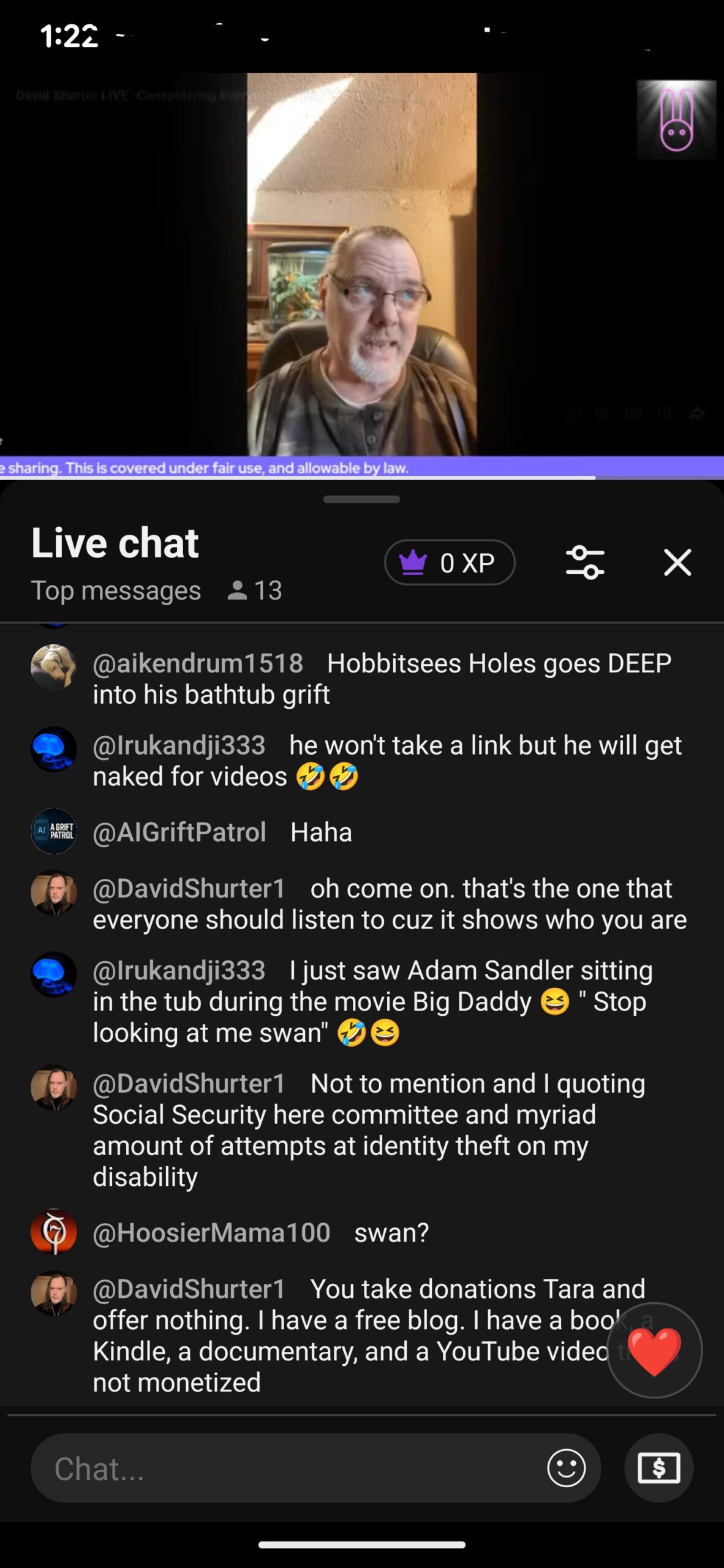Expand the Top messages chat mode selector
Image resolution: width=724 pixels, height=1568 pixels.
(x=116, y=590)
